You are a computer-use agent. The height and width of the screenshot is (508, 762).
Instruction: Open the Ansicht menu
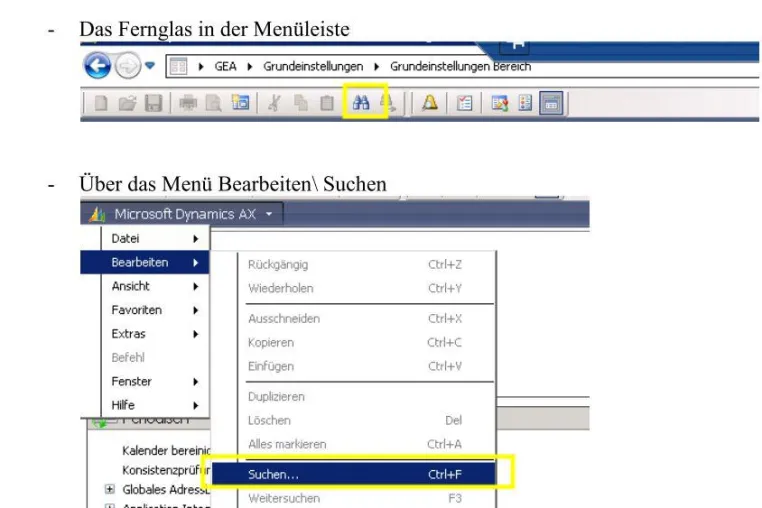(156, 286)
